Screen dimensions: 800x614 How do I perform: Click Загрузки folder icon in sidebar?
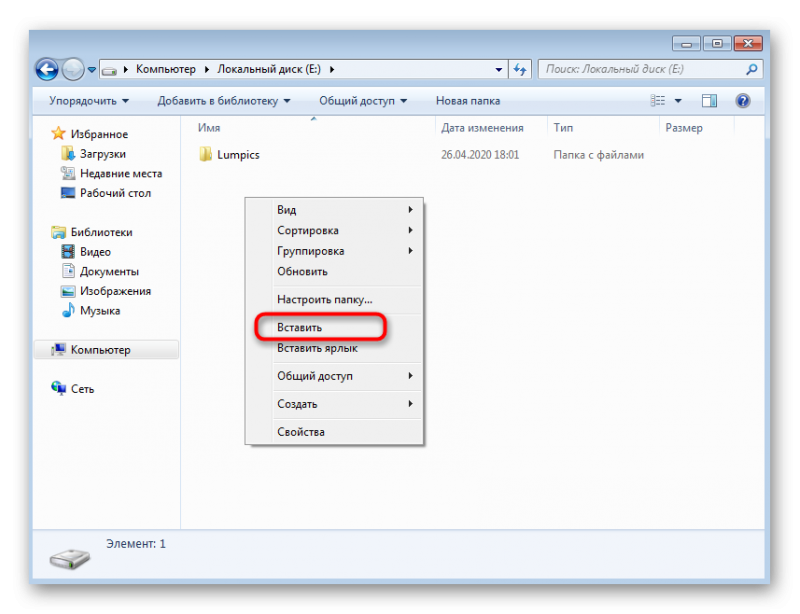coord(68,153)
